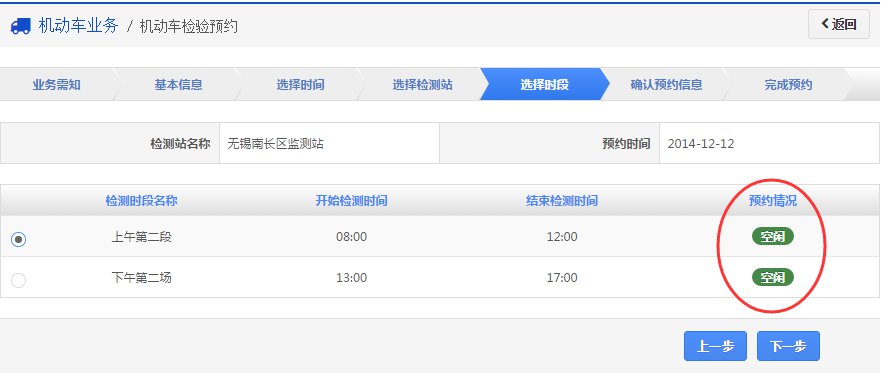
Task: Select the 上午第二段 radio button
Action: click(19, 239)
